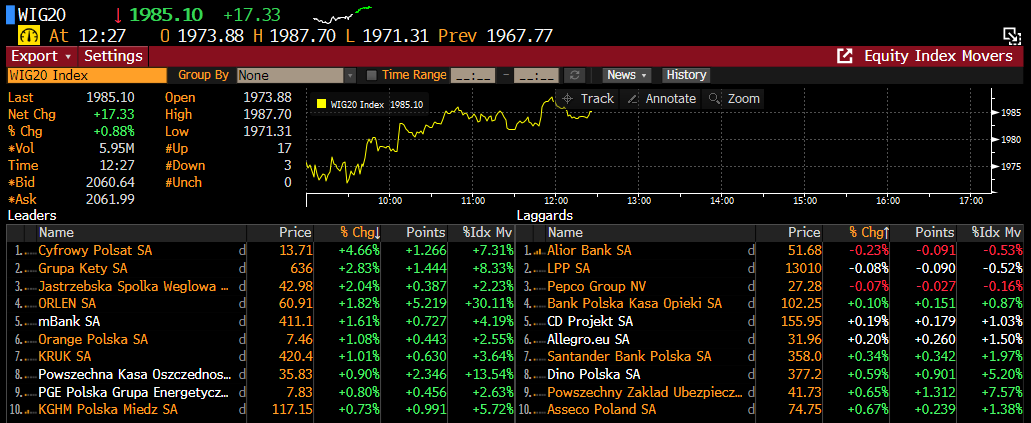Select Allegro.eu SA row
Screen dimensions: 1031x423
[770, 339]
